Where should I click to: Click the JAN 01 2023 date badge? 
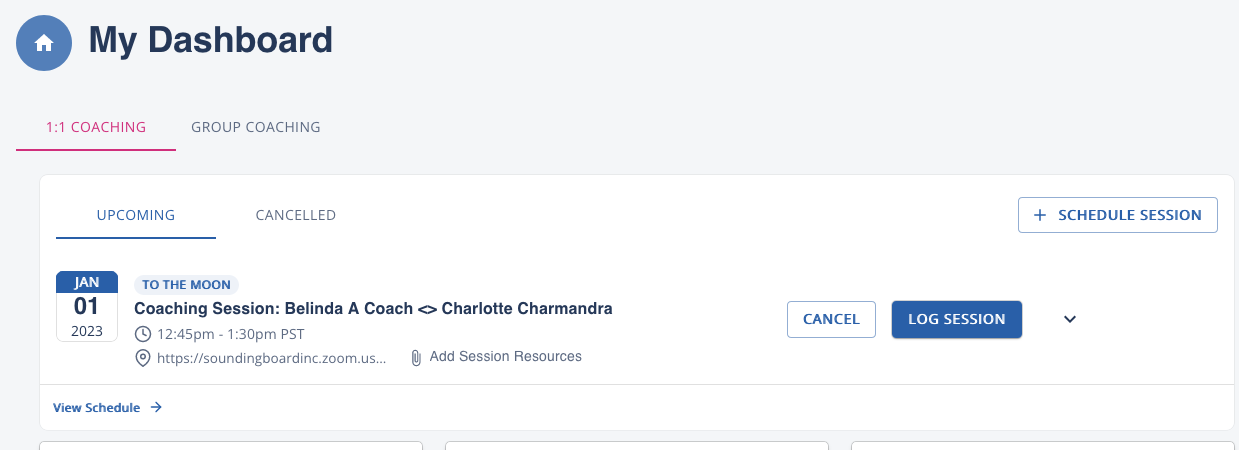coord(87,306)
